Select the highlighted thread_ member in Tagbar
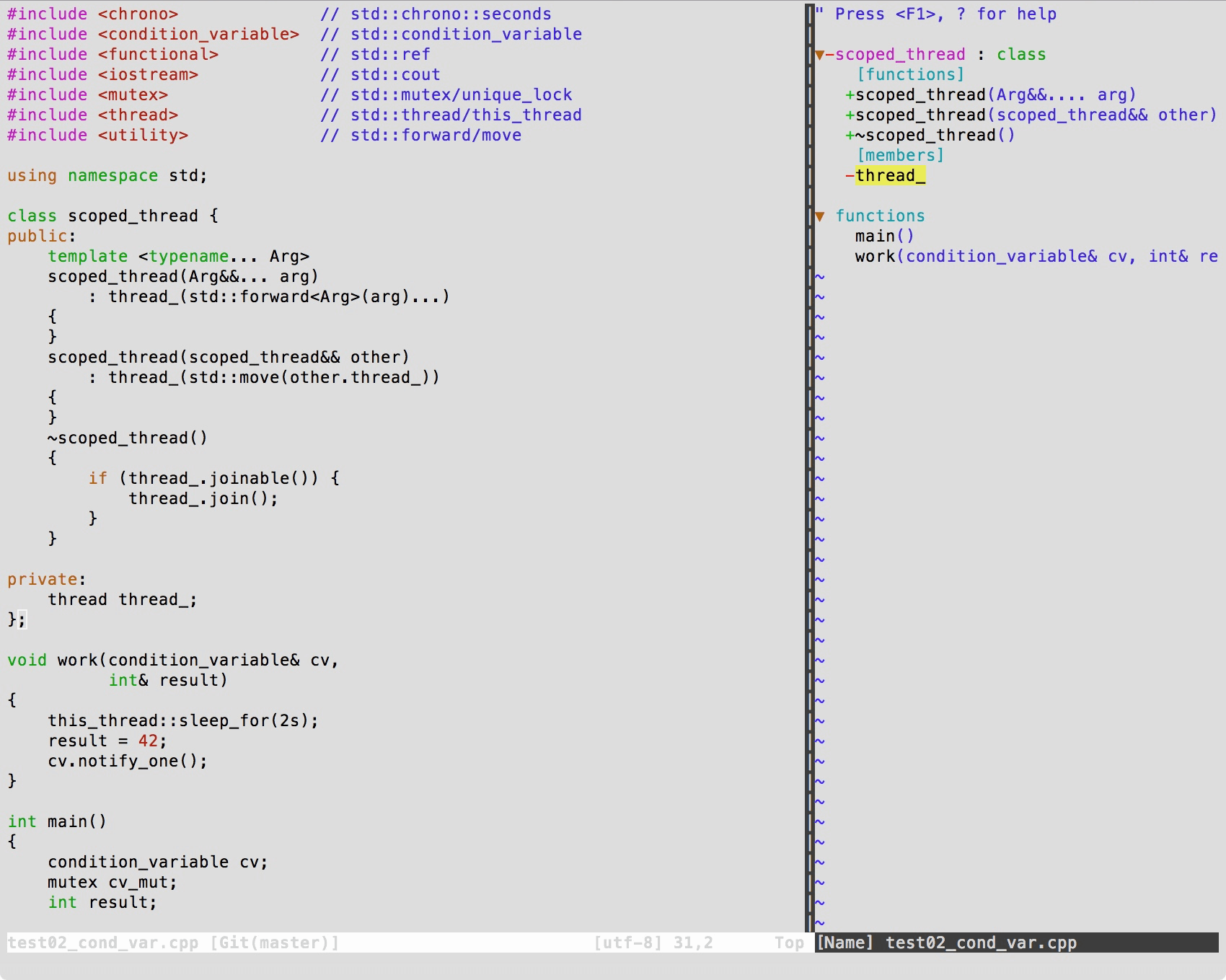1226x980 pixels. pos(890,176)
